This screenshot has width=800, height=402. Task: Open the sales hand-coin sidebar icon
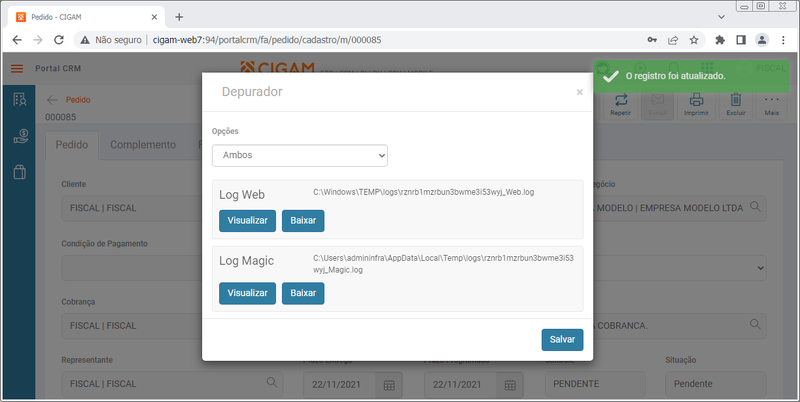[x=20, y=136]
